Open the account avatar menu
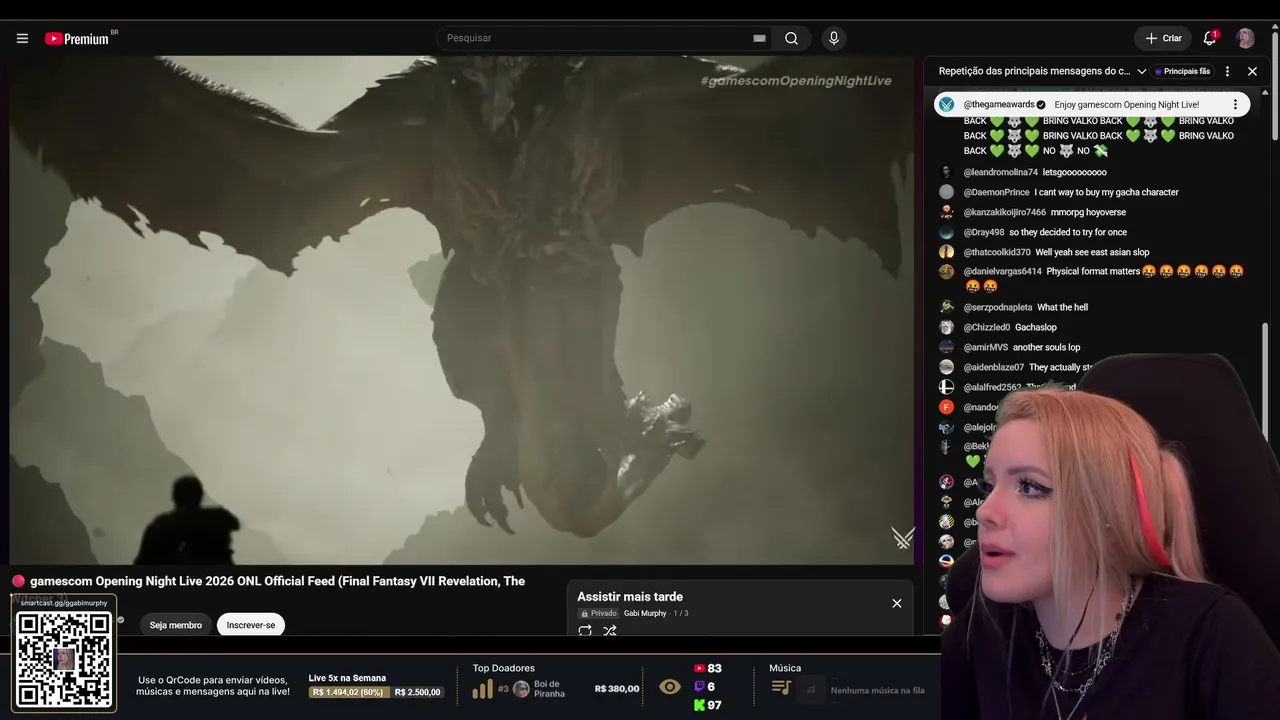Viewport: 1280px width, 720px height. click(1245, 38)
